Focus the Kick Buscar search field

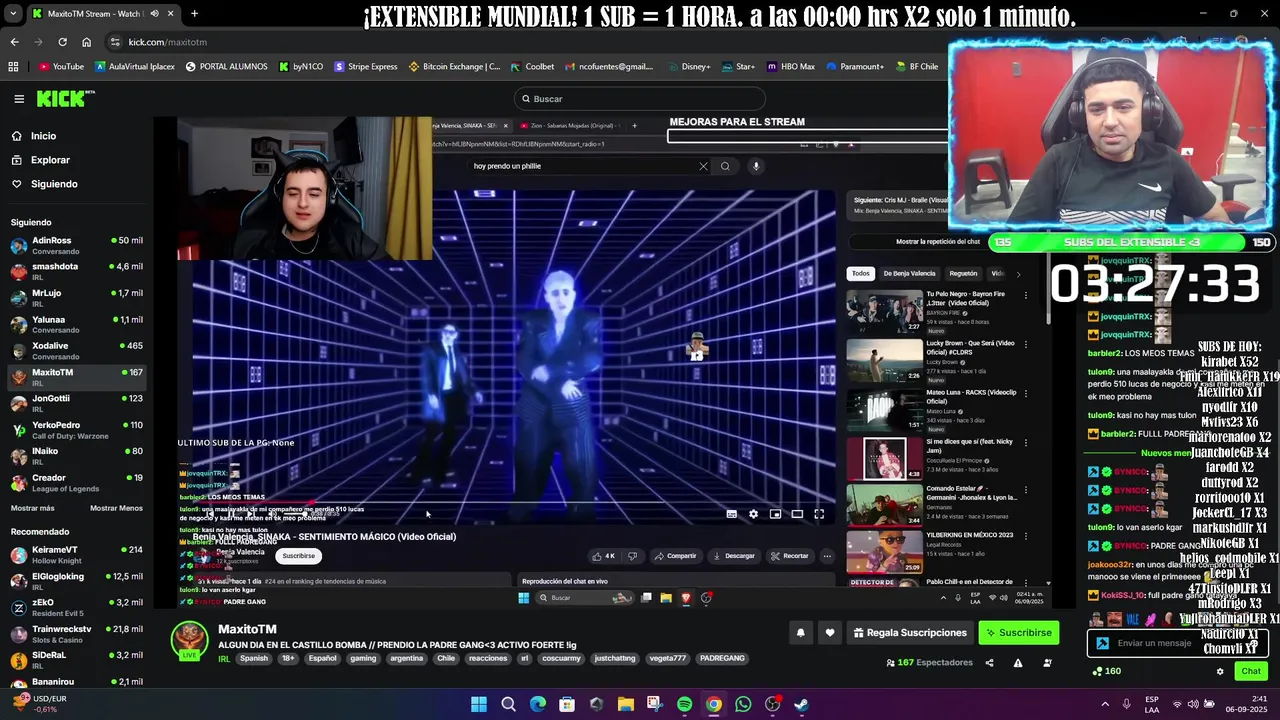pyautogui.click(x=640, y=99)
